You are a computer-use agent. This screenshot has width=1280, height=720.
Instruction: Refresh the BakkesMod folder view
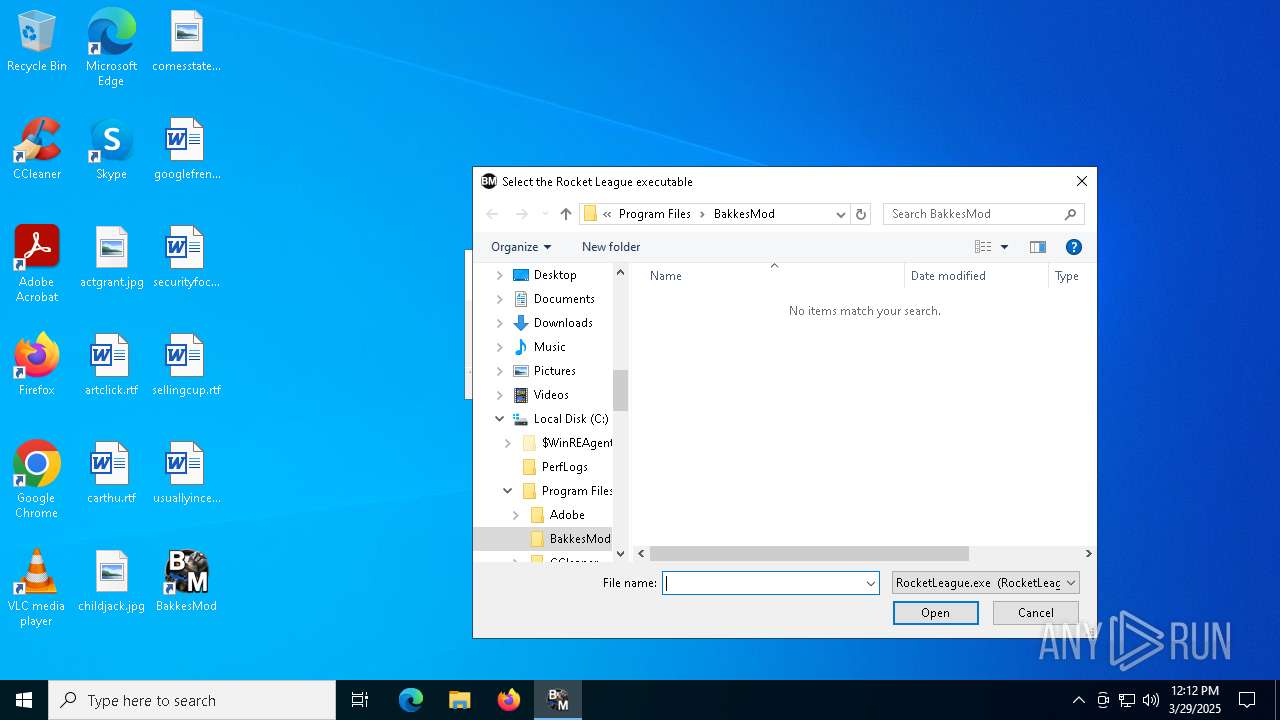click(861, 214)
